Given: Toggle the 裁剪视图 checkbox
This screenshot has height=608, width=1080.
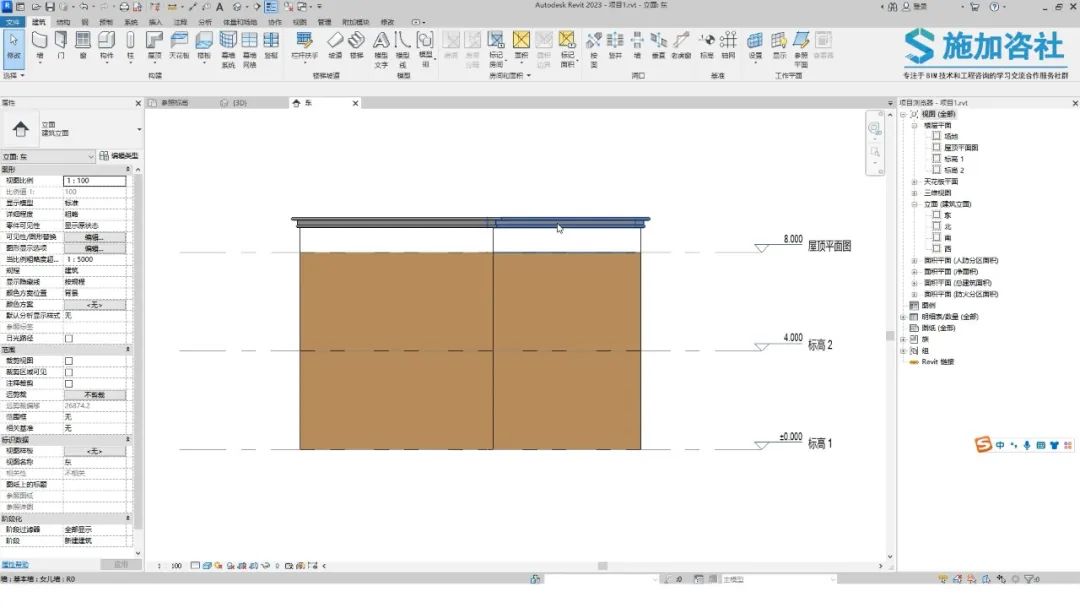Looking at the screenshot, I should (x=69, y=361).
